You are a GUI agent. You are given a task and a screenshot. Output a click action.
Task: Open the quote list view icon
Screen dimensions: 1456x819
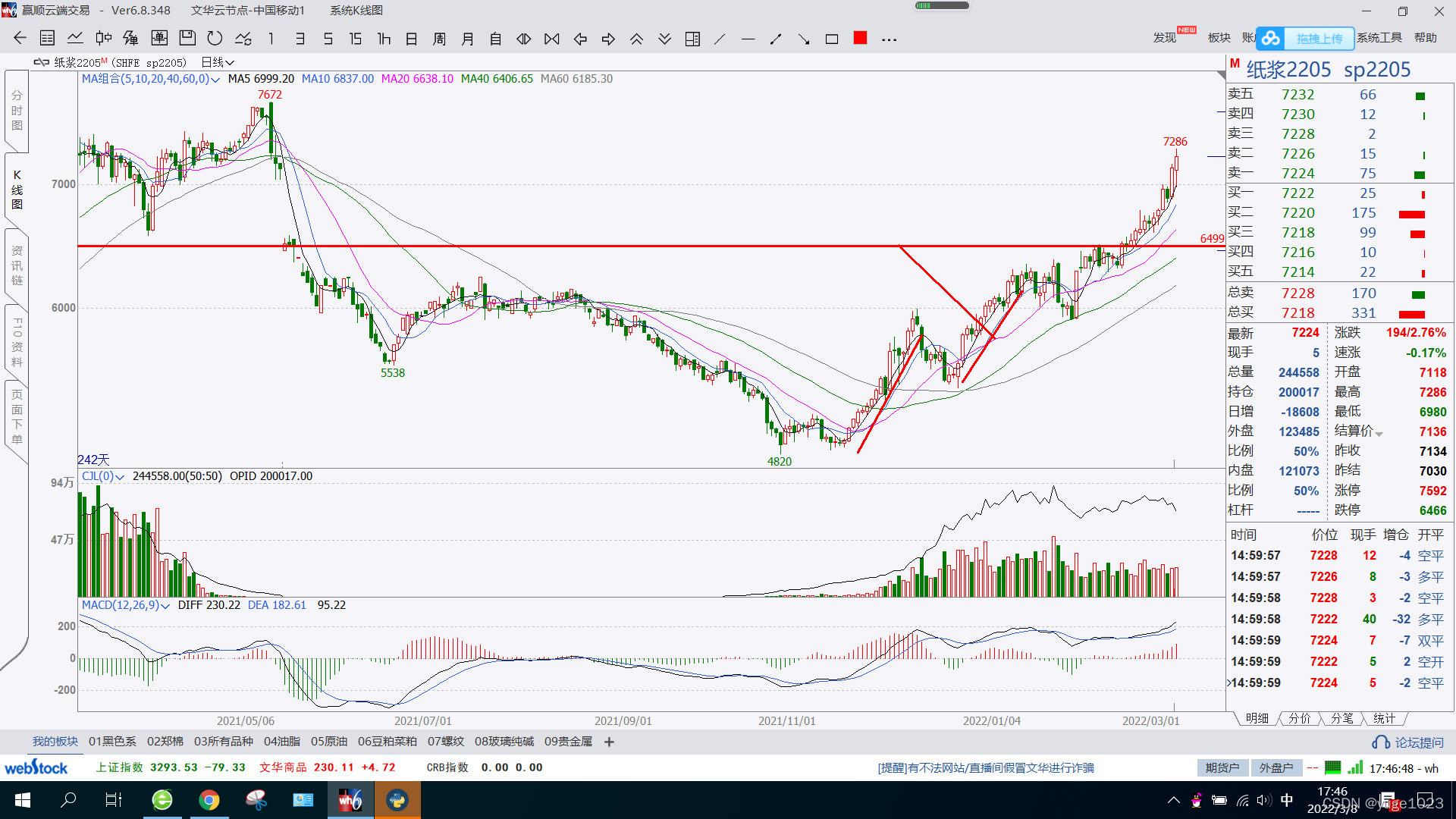coord(47,39)
